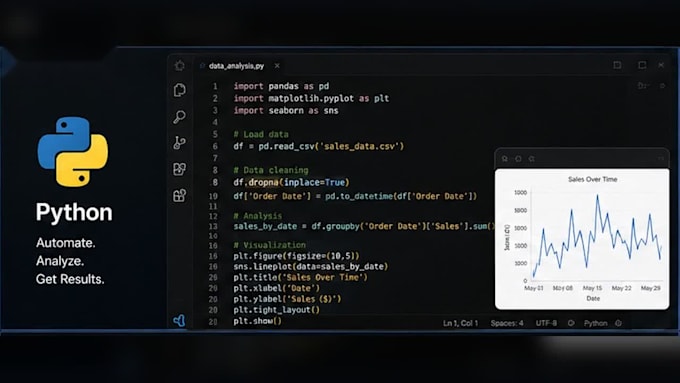The image size is (680, 383).
Task: Click 'Ln 1, Col 1' in status bar
Action: click(460, 323)
